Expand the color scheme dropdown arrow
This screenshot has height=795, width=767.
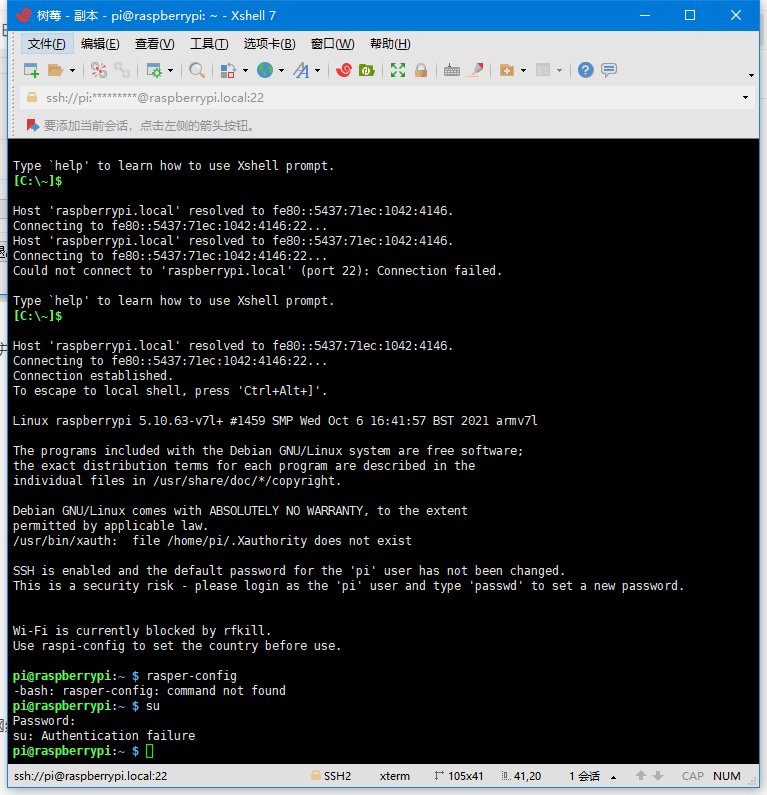pos(245,70)
